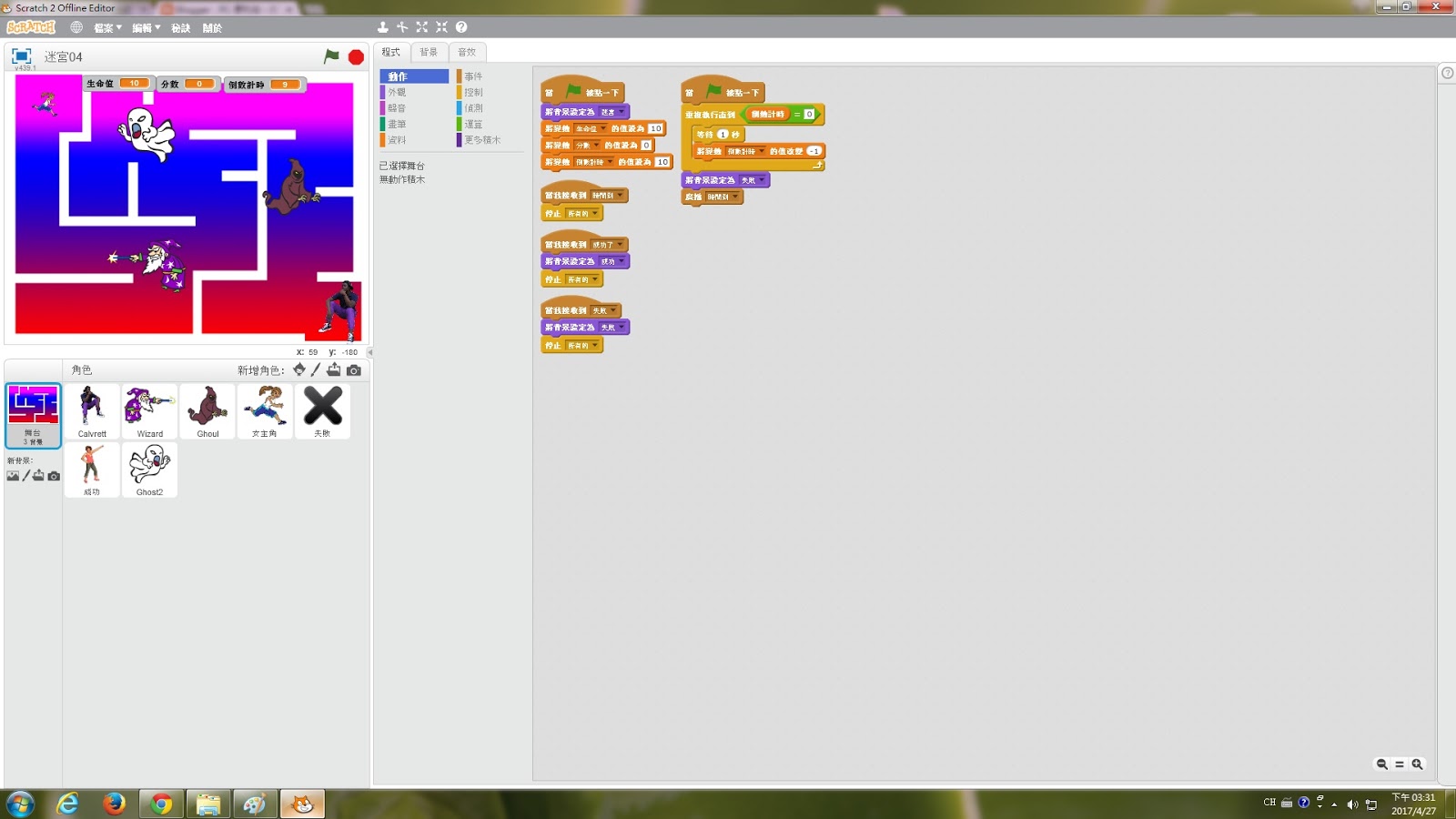
Task: New backdrop from camera icon
Action: point(54,476)
